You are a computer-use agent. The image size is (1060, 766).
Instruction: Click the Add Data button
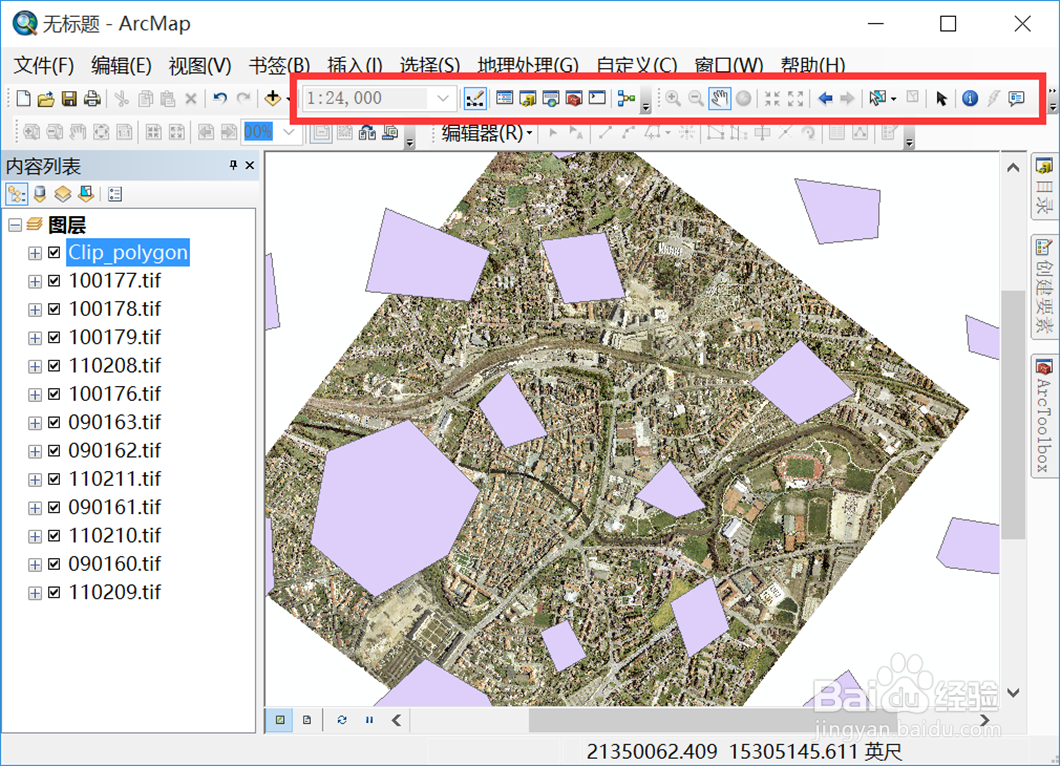click(x=272, y=99)
